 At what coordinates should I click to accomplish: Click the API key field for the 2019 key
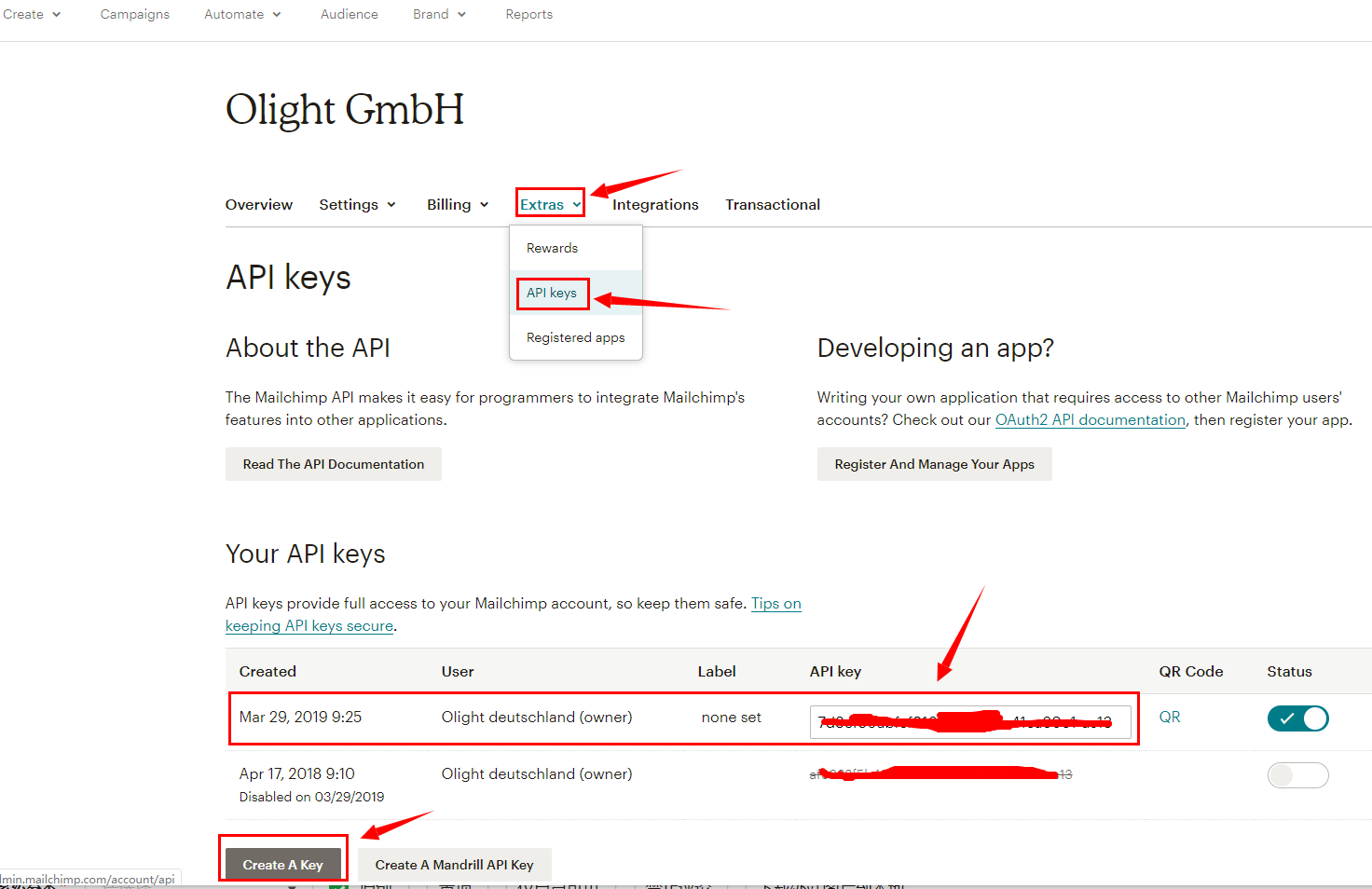click(970, 721)
